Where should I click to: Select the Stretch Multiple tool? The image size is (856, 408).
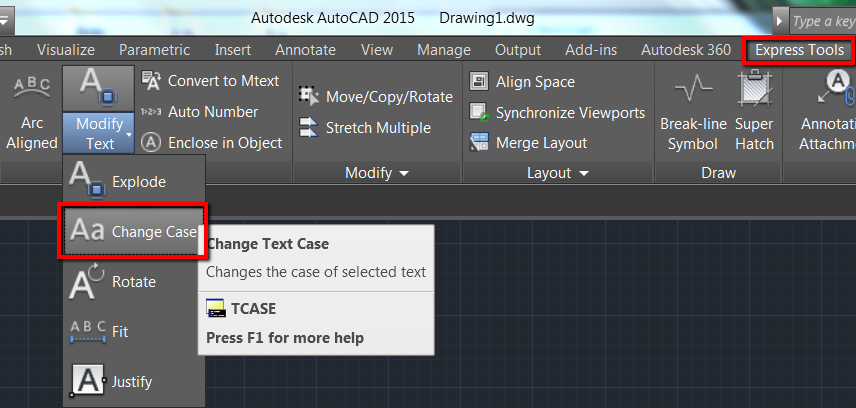pyautogui.click(x=365, y=128)
